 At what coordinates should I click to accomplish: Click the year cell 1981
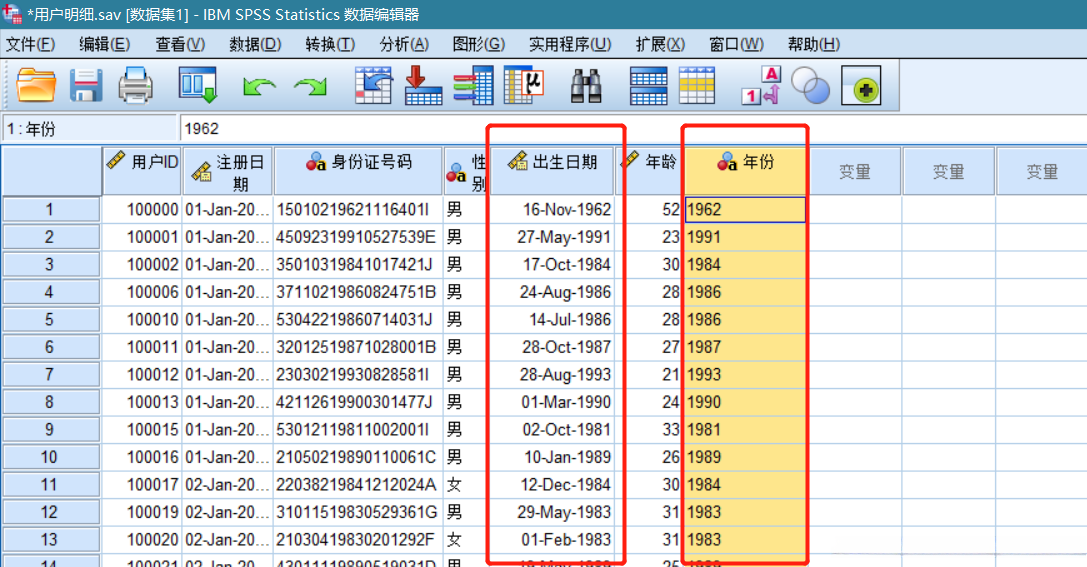coord(745,430)
